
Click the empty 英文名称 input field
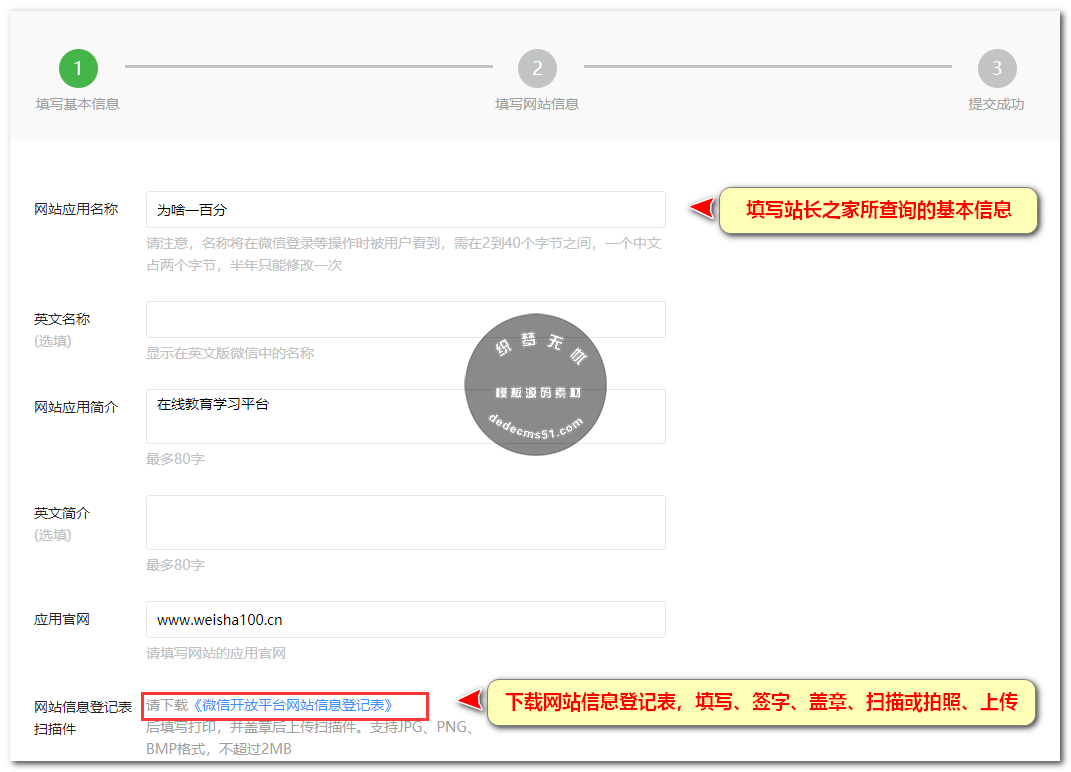pos(405,319)
